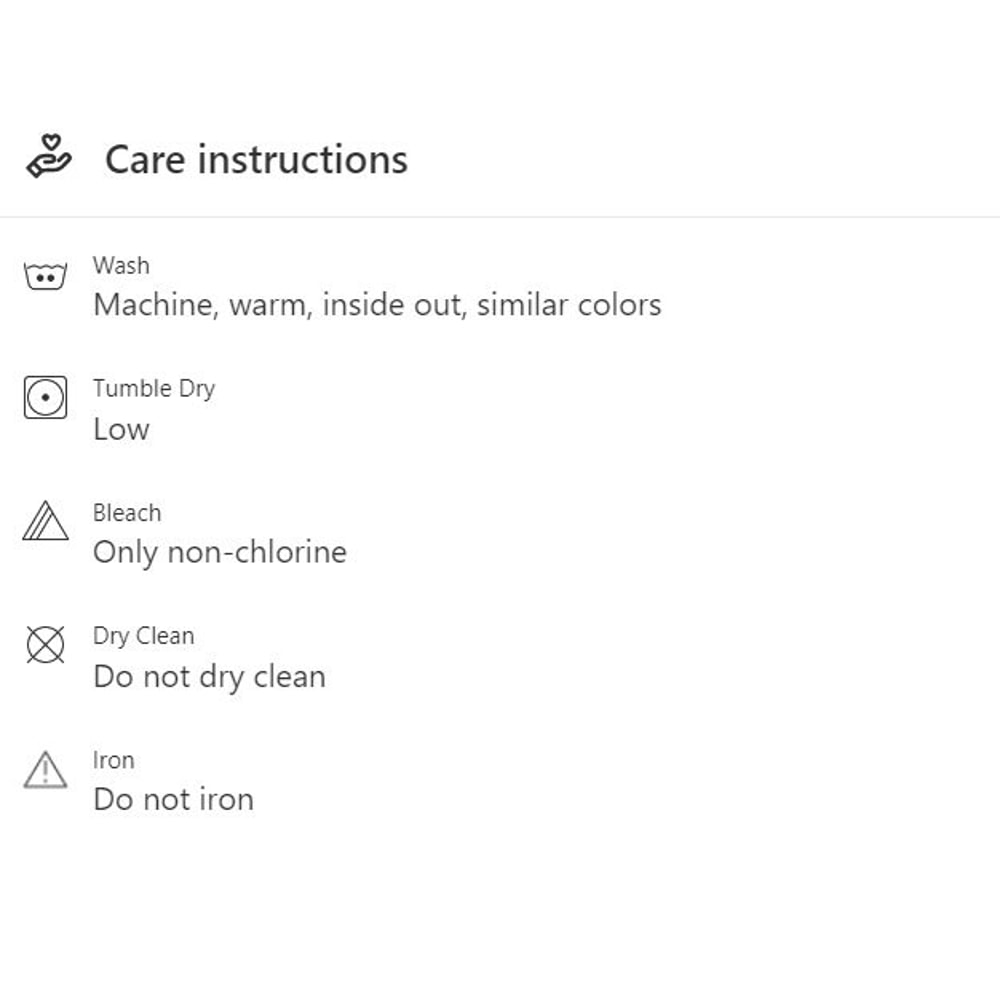1000x1000 pixels.
Task: Click the "Care instructions" heading
Action: 256,160
